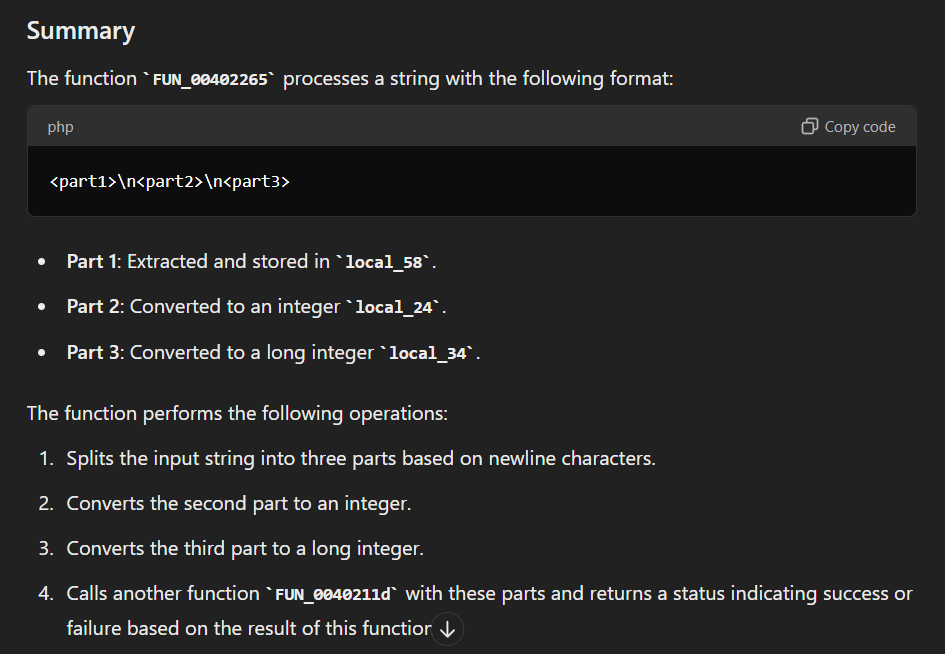Click 'The function performs the following operations' text

(237, 413)
